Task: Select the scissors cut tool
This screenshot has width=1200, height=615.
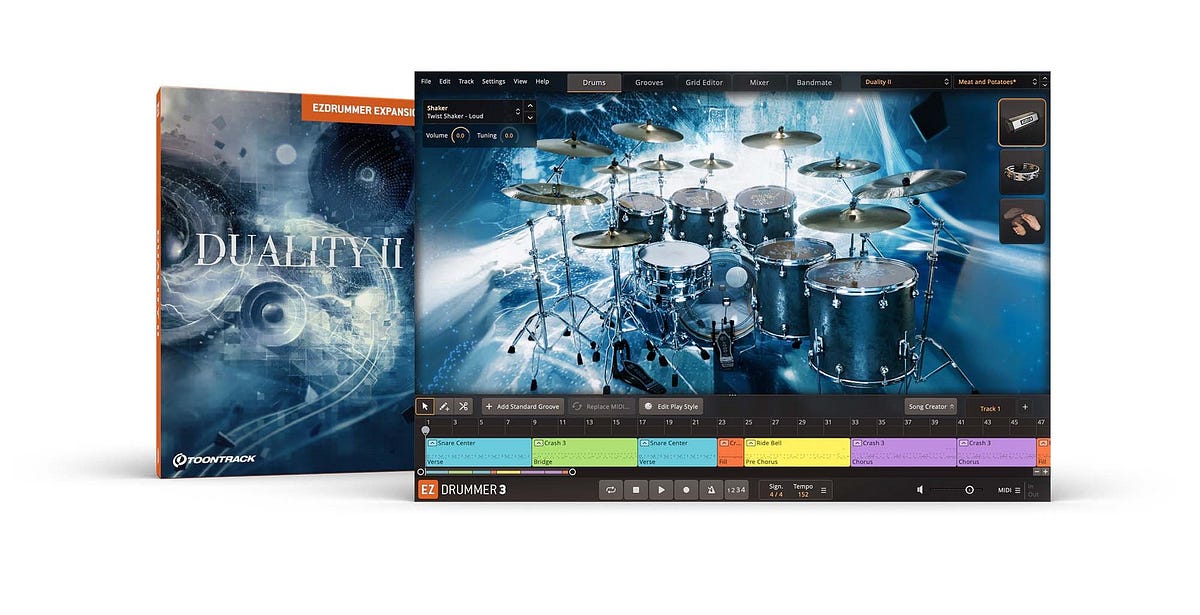Action: (x=463, y=406)
